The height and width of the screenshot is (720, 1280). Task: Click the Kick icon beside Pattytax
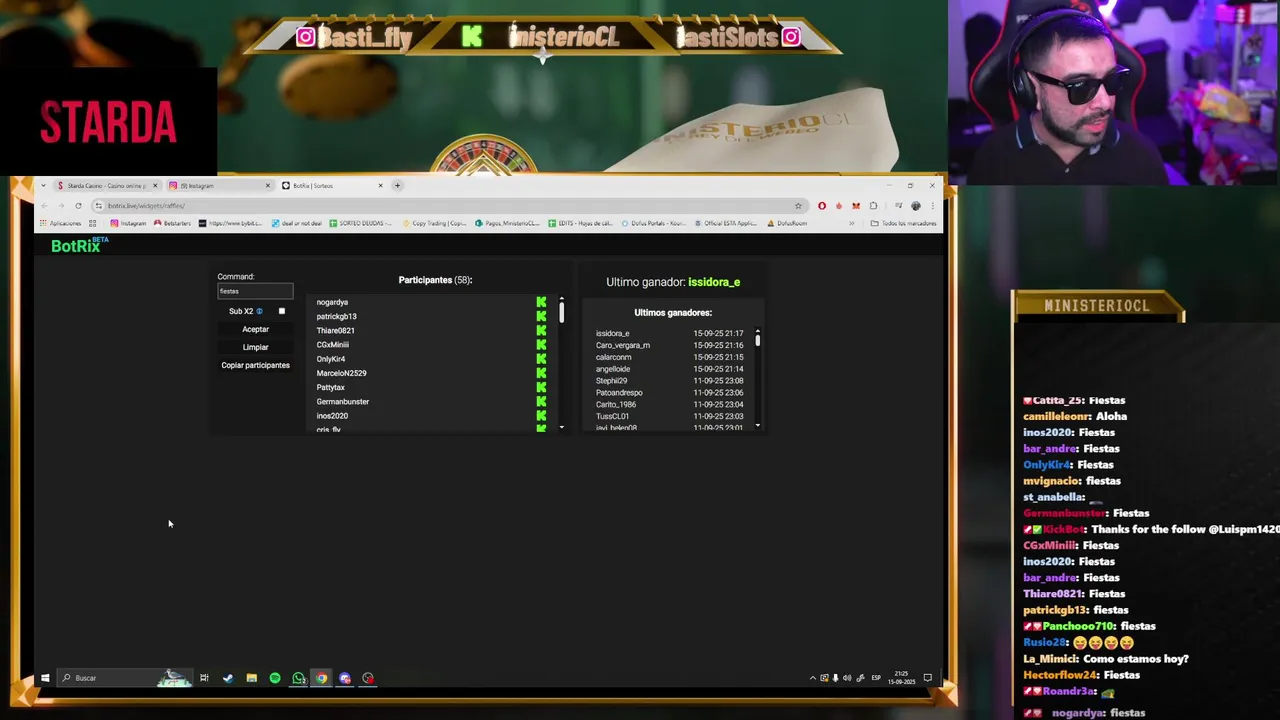541,387
